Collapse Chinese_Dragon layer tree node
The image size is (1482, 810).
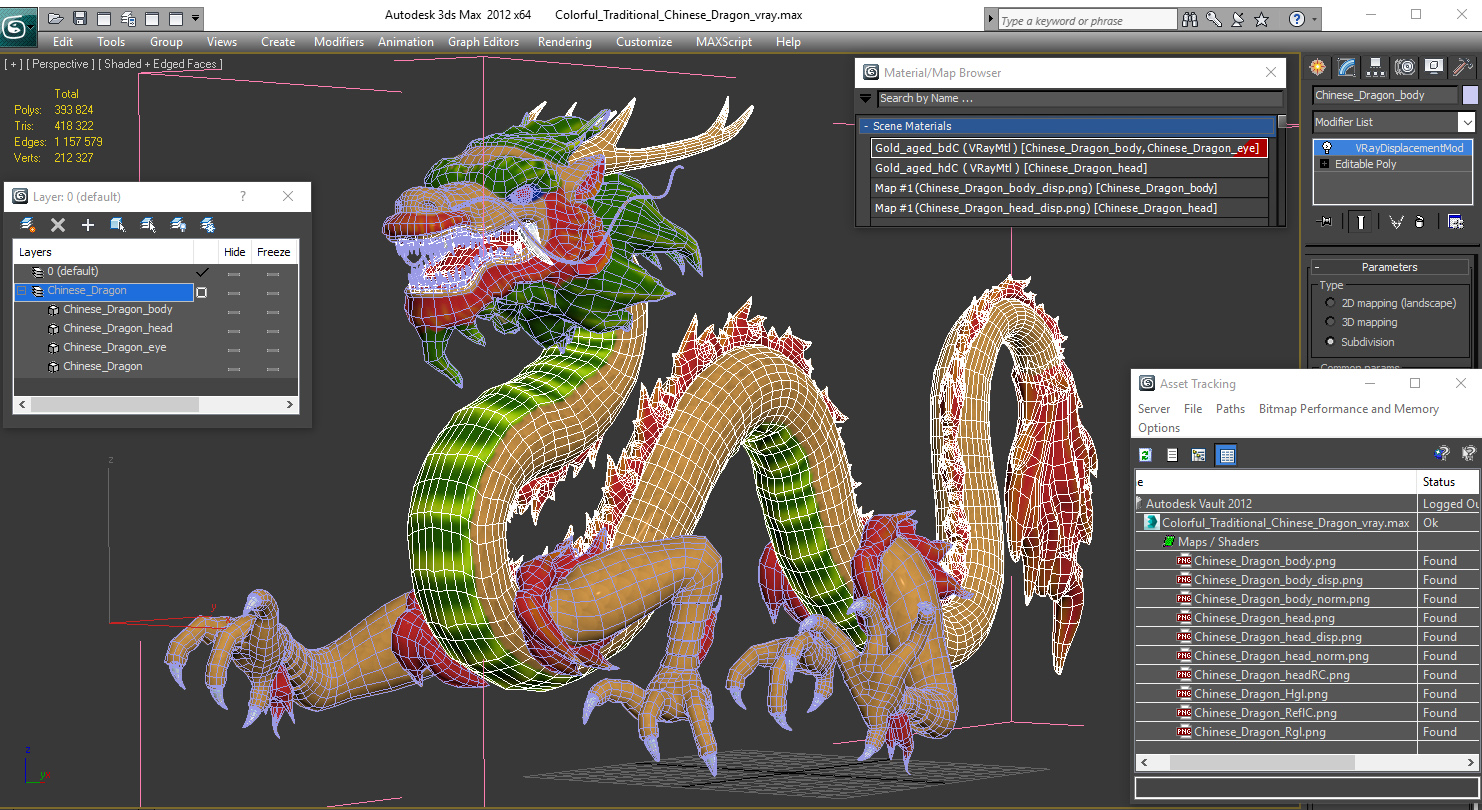point(20,291)
